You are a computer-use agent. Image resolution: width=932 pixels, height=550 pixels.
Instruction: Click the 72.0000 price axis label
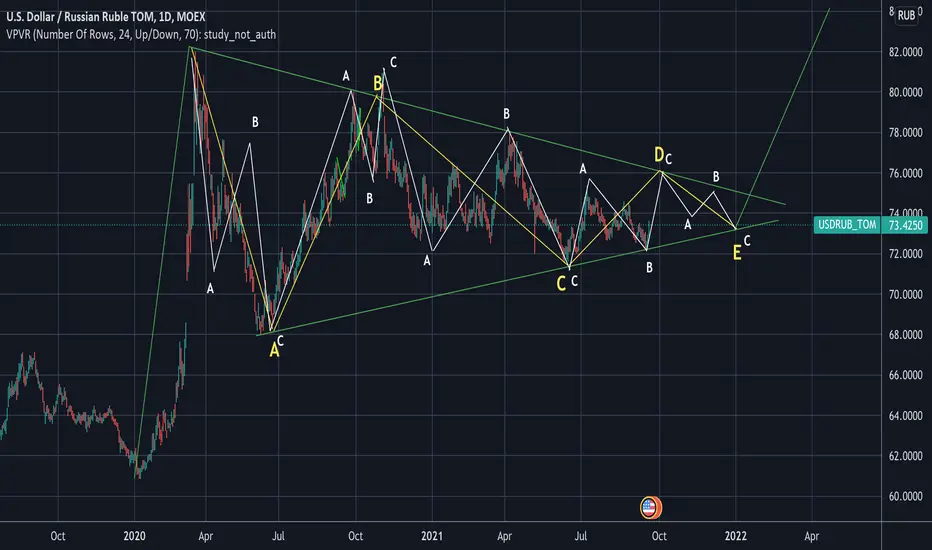click(905, 254)
